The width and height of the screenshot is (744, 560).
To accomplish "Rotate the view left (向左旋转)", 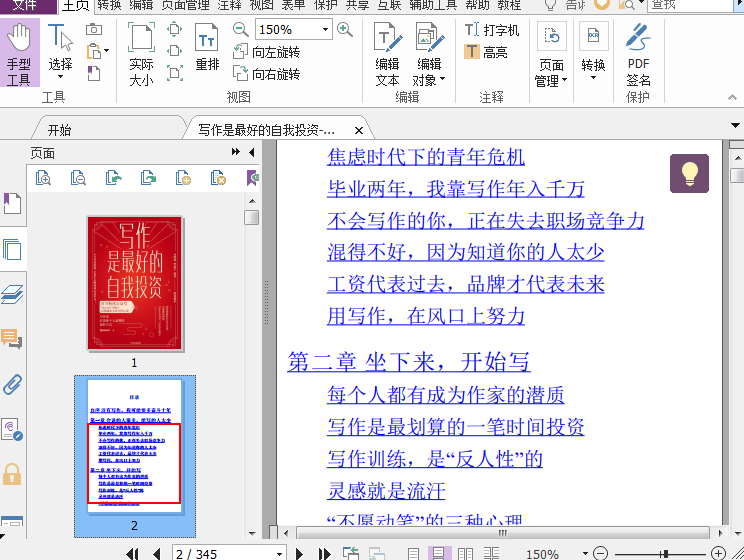I will pyautogui.click(x=267, y=52).
